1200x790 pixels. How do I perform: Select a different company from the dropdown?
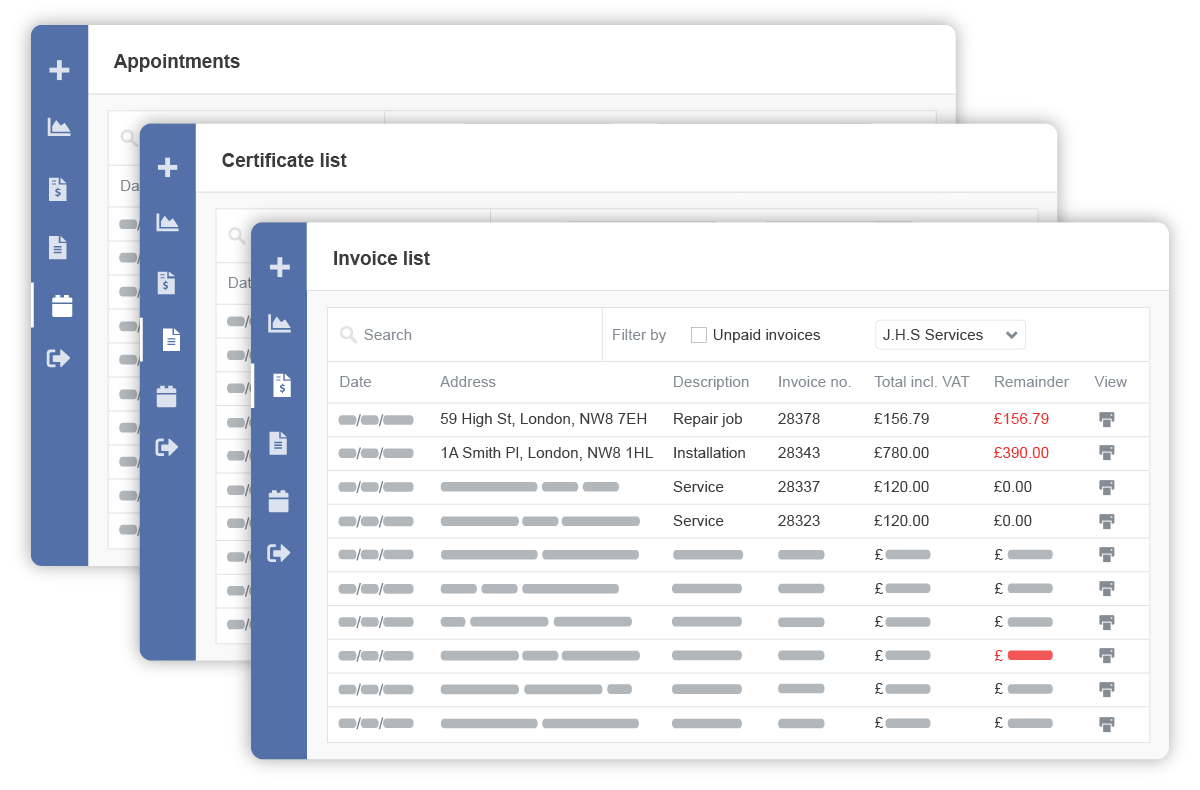(948, 334)
